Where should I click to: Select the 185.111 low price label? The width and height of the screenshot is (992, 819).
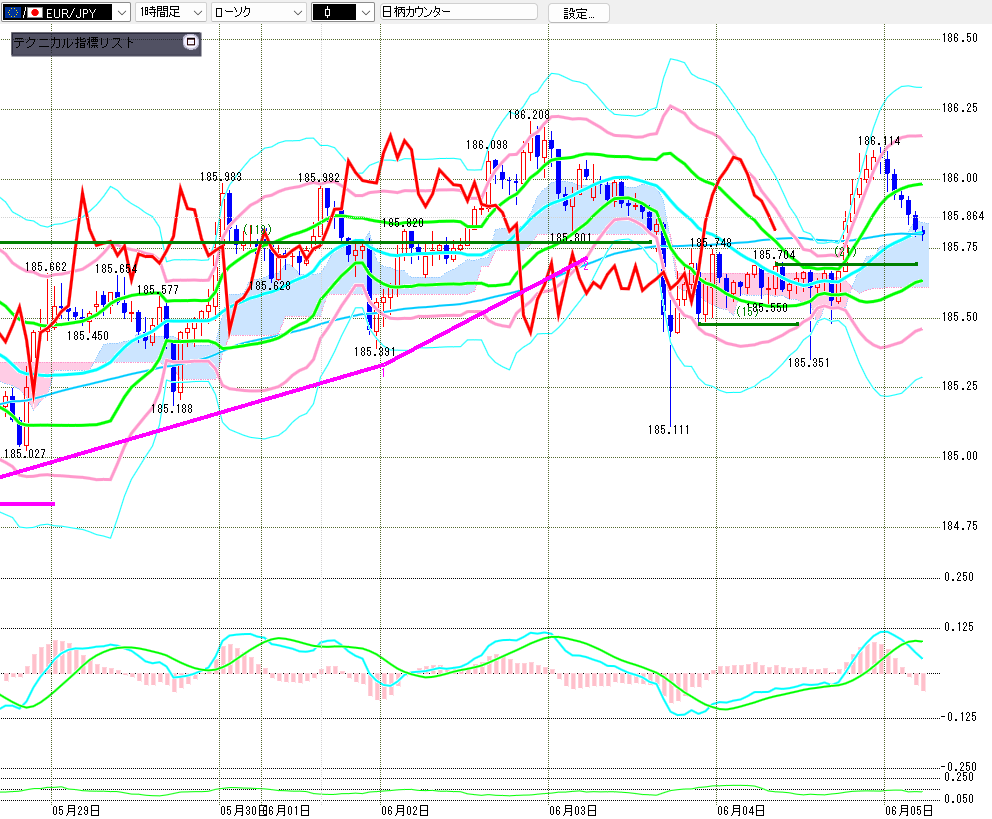coord(668,430)
